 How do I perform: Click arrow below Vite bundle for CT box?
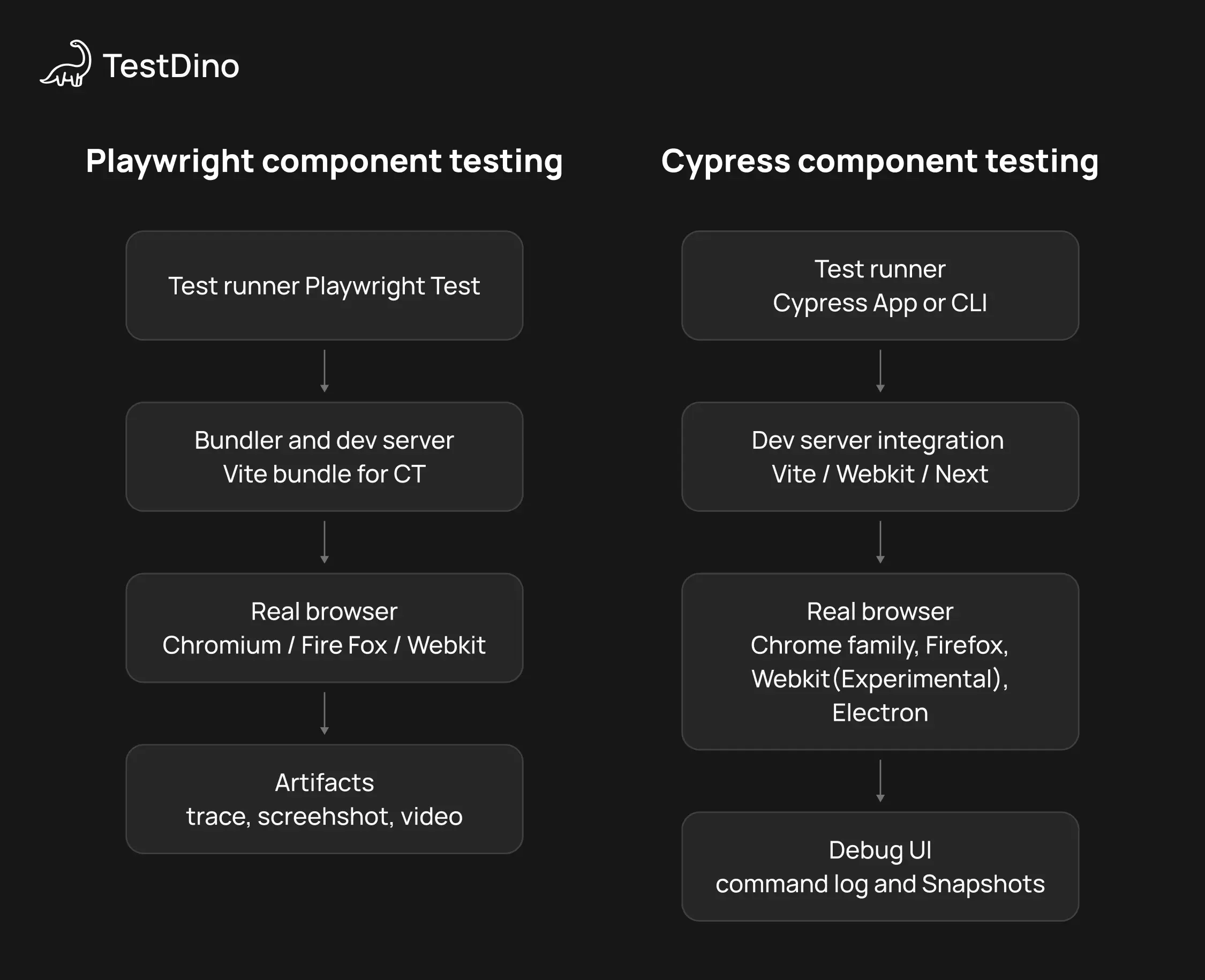325,542
